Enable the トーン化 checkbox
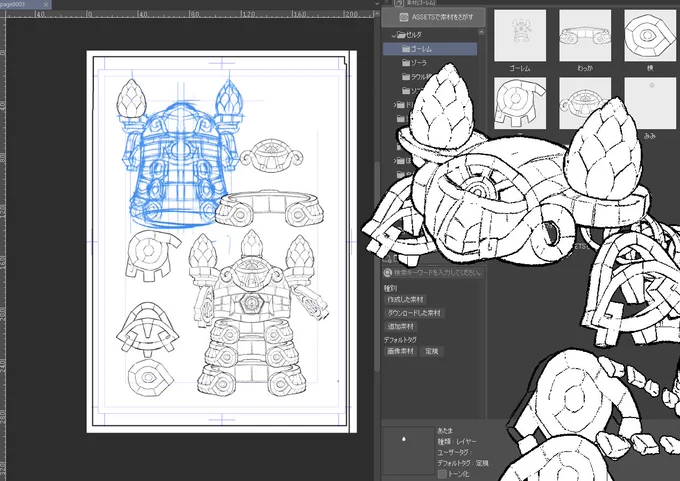This screenshot has width=680, height=481. (x=442, y=474)
